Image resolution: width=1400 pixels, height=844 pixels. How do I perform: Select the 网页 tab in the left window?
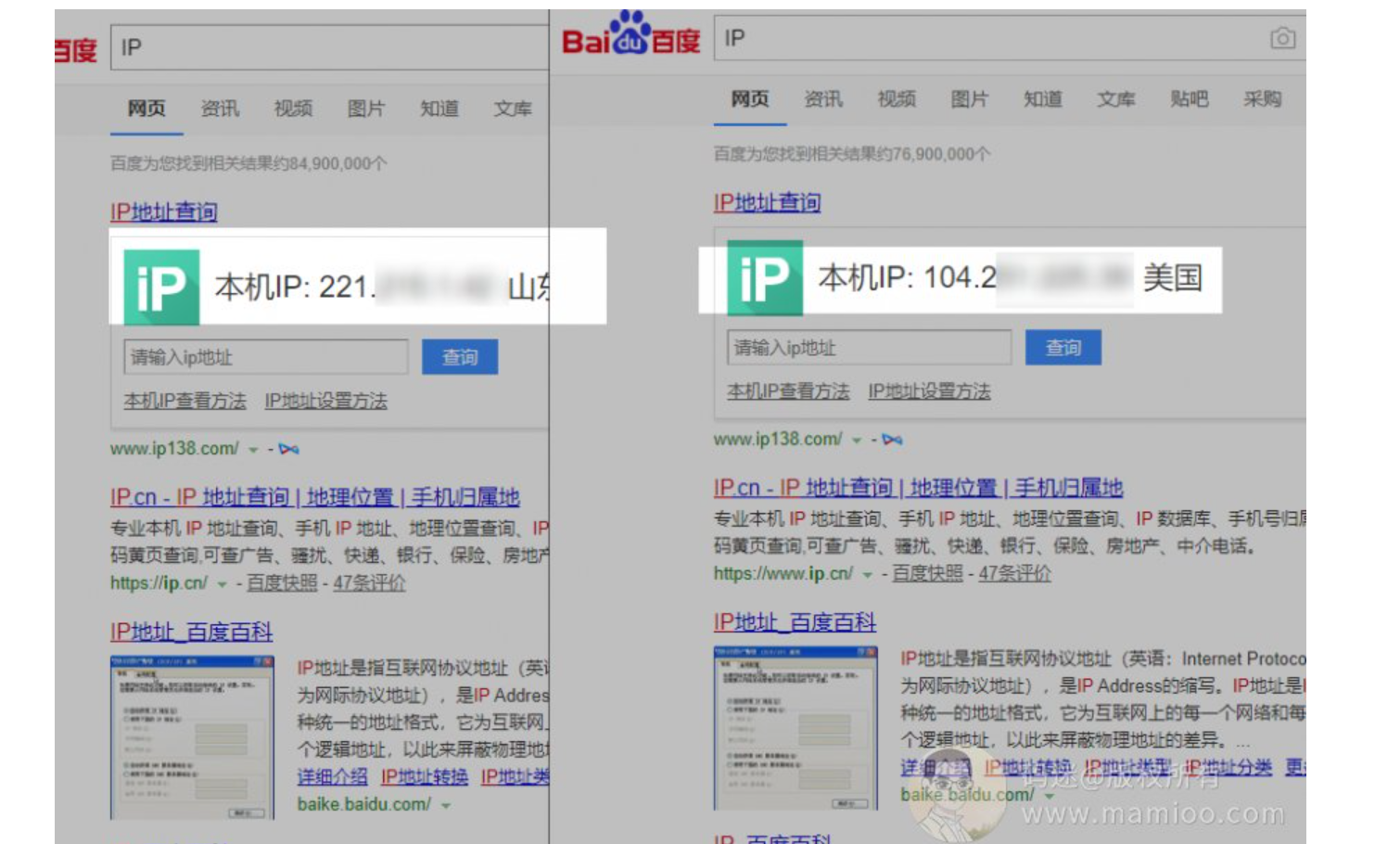pos(146,109)
